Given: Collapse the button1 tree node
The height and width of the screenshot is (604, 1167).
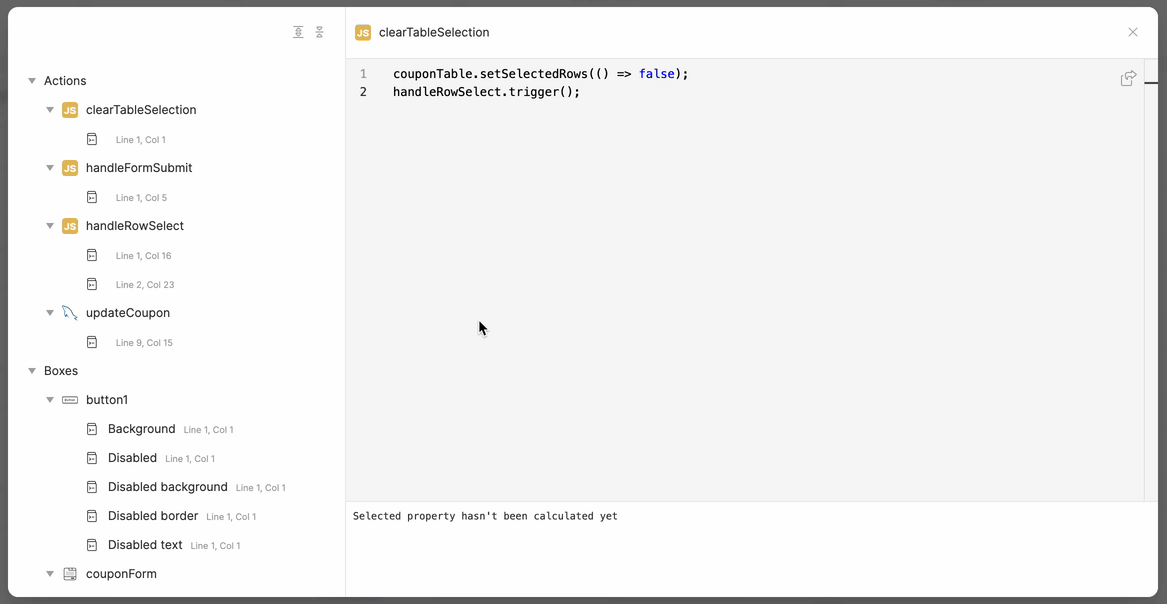Looking at the screenshot, I should 50,400.
